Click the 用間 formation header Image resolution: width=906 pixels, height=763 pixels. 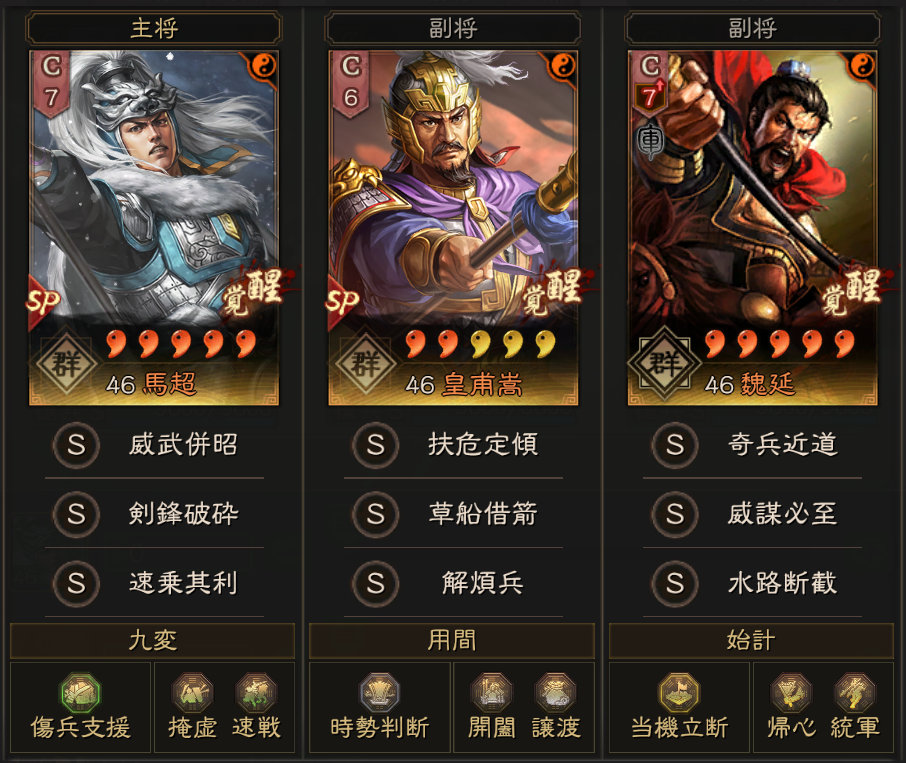[x=452, y=641]
